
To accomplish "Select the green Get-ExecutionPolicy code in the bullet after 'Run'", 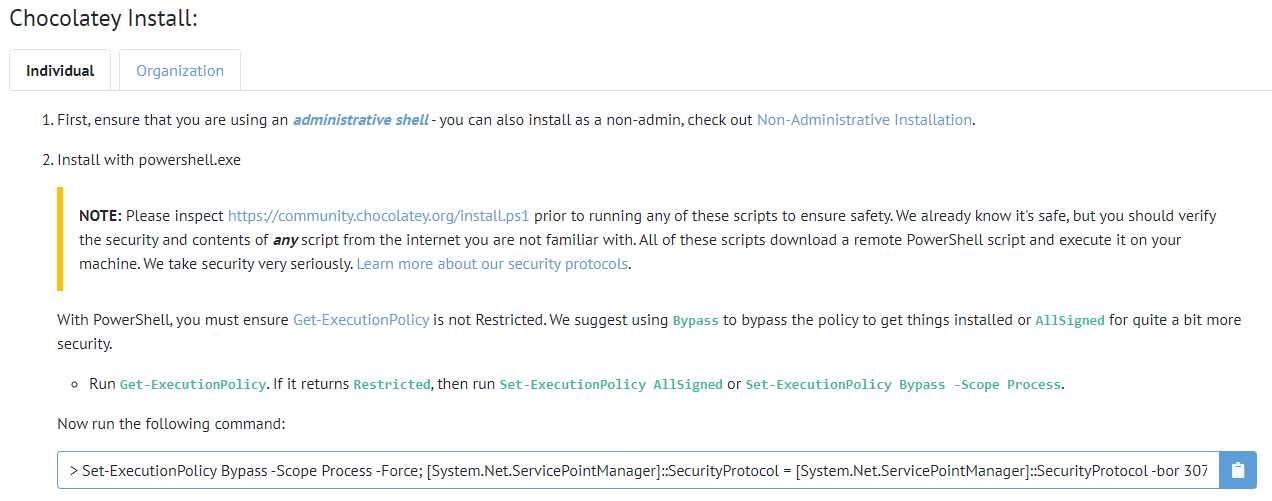I will tap(193, 385).
